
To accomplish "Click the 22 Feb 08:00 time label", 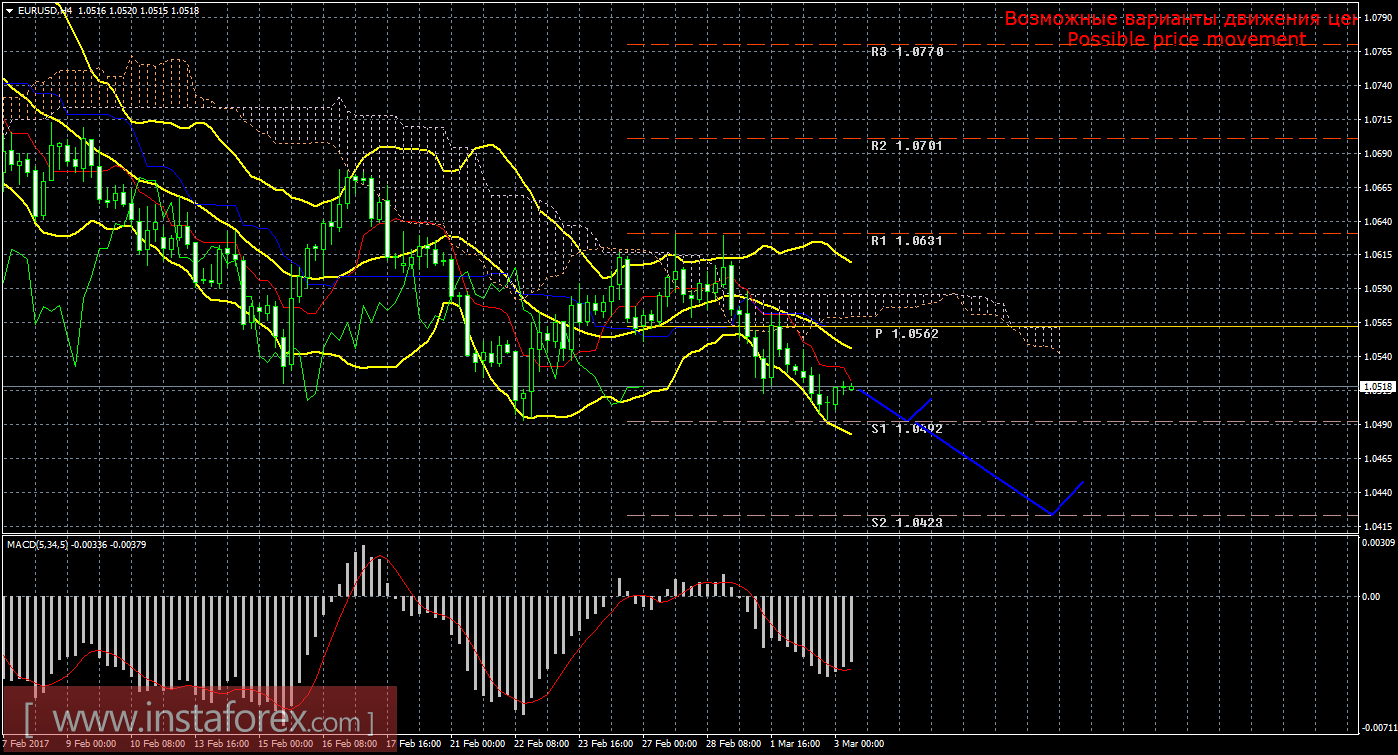I will point(540,744).
